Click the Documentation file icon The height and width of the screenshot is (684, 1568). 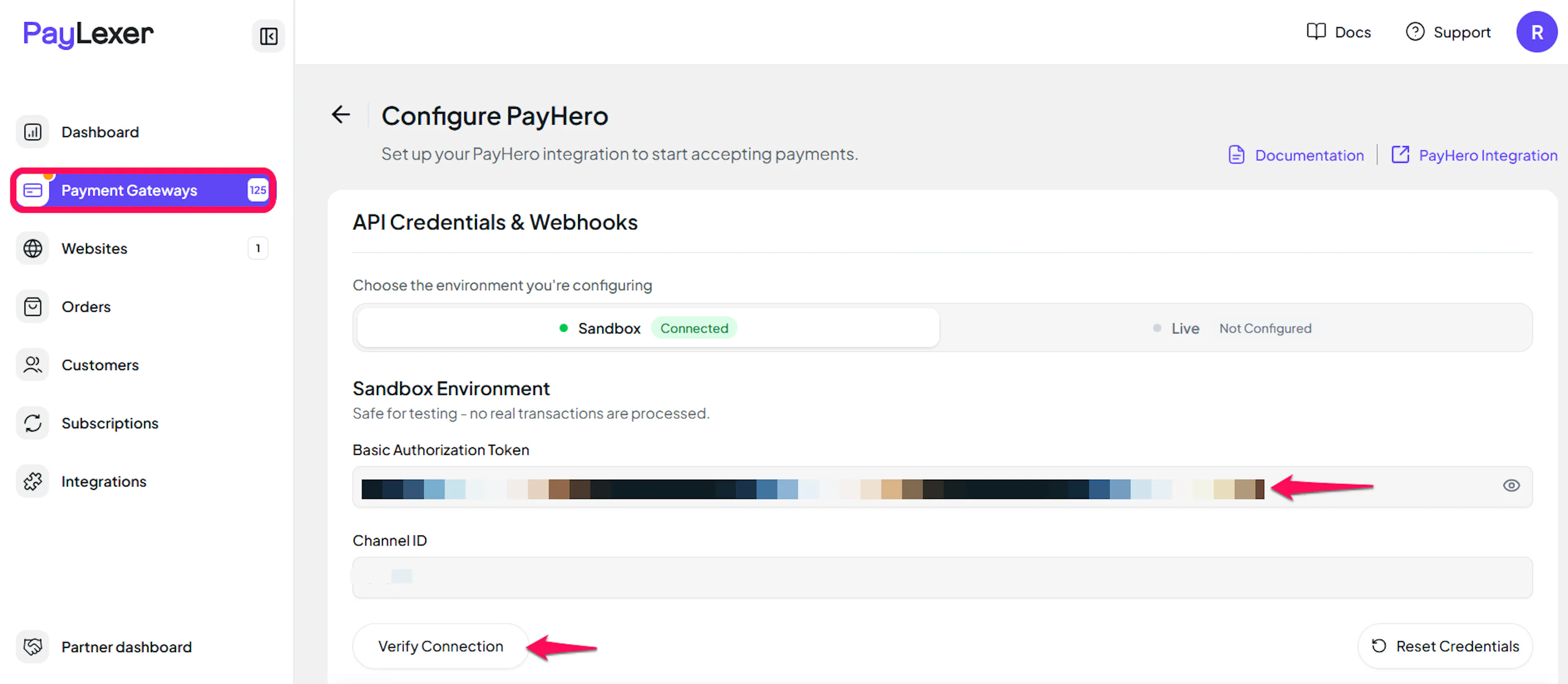1236,155
